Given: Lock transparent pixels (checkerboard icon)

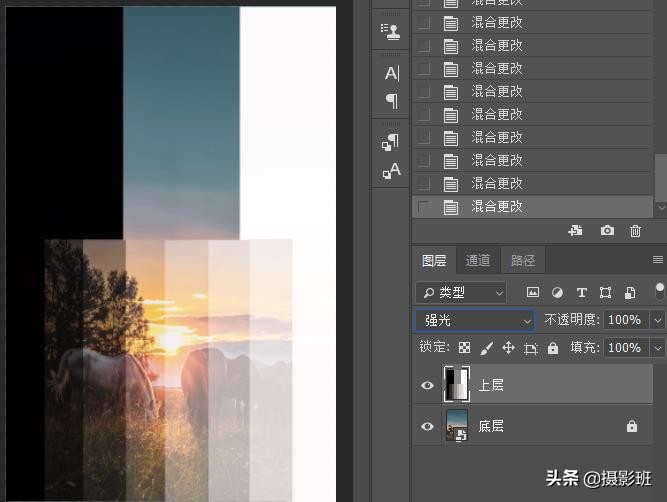Looking at the screenshot, I should (465, 348).
